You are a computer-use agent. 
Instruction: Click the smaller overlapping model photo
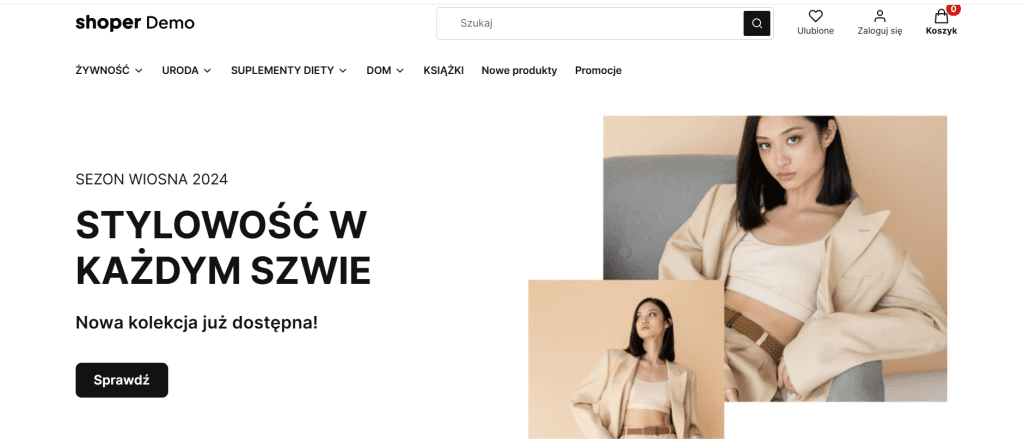626,359
